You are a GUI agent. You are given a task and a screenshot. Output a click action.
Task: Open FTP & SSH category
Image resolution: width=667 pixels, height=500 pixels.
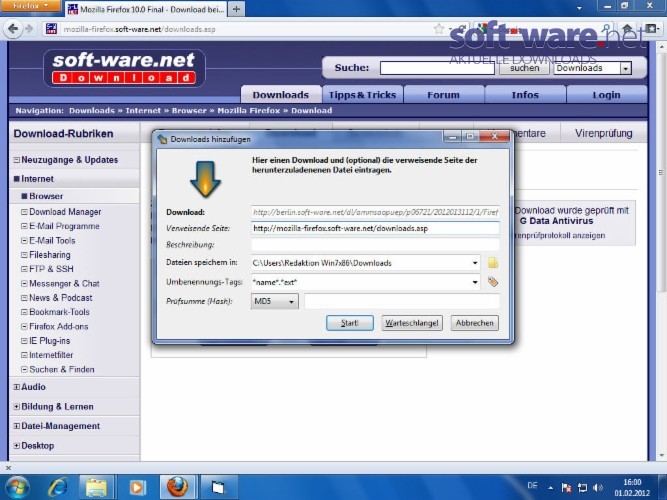click(51, 269)
